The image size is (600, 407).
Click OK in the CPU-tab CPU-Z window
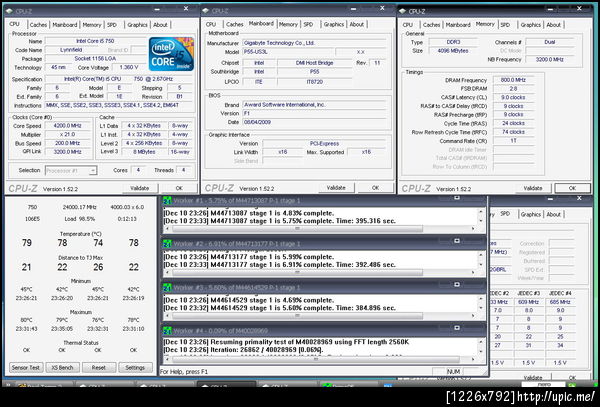tap(179, 188)
